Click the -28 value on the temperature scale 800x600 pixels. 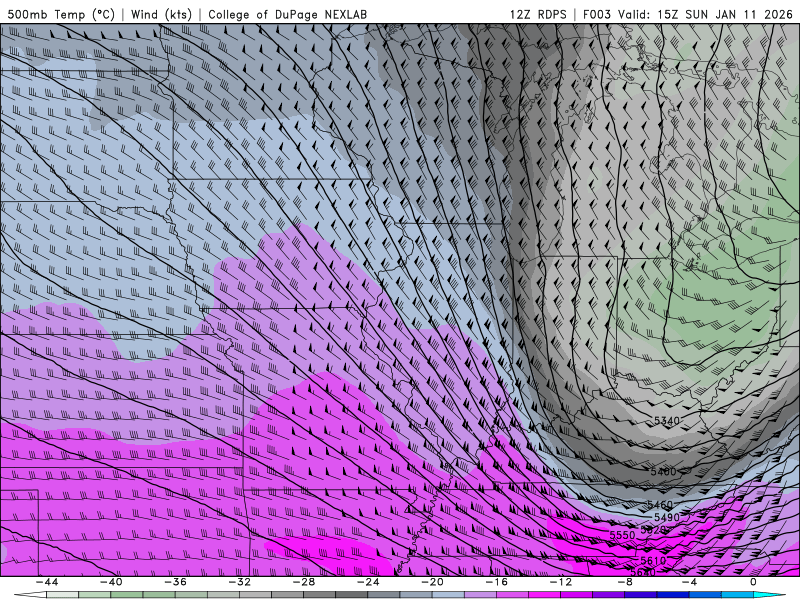[x=304, y=582]
